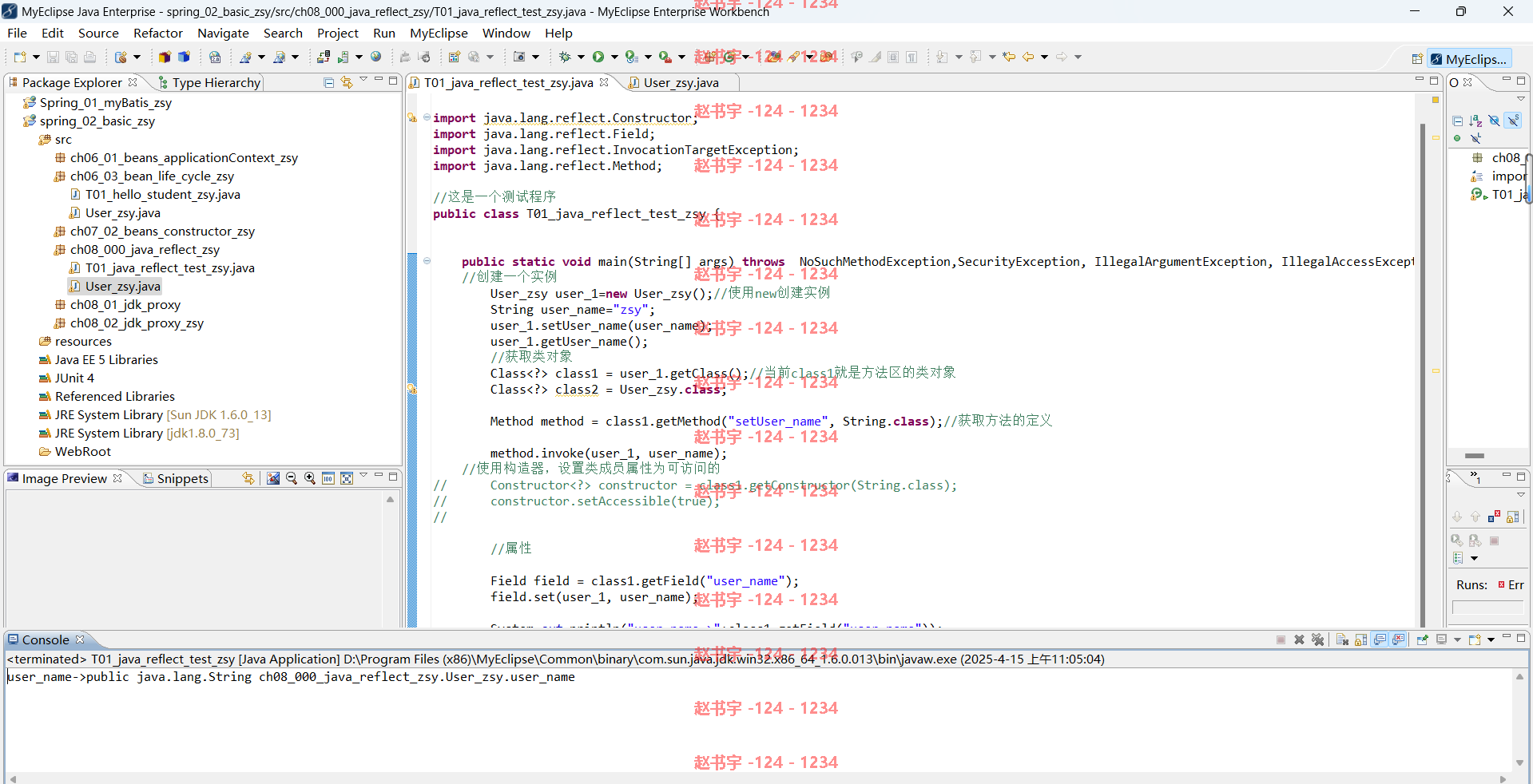Open the MyEclipse menu
The image size is (1533, 784).
439,33
